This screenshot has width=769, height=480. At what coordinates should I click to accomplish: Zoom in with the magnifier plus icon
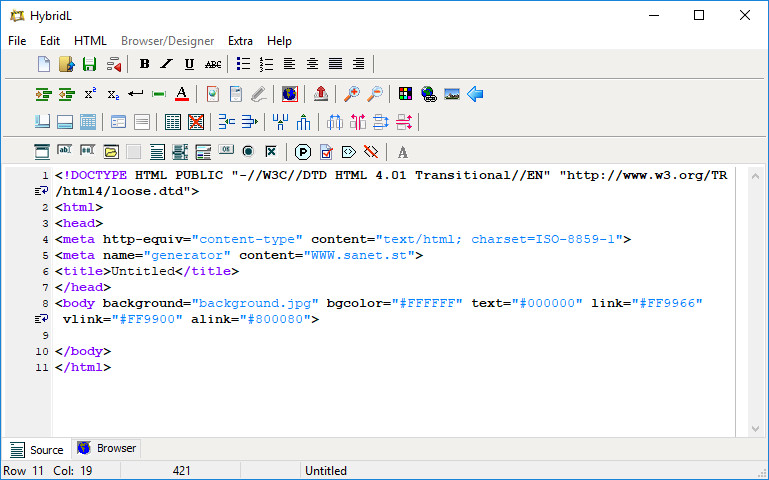(x=352, y=94)
